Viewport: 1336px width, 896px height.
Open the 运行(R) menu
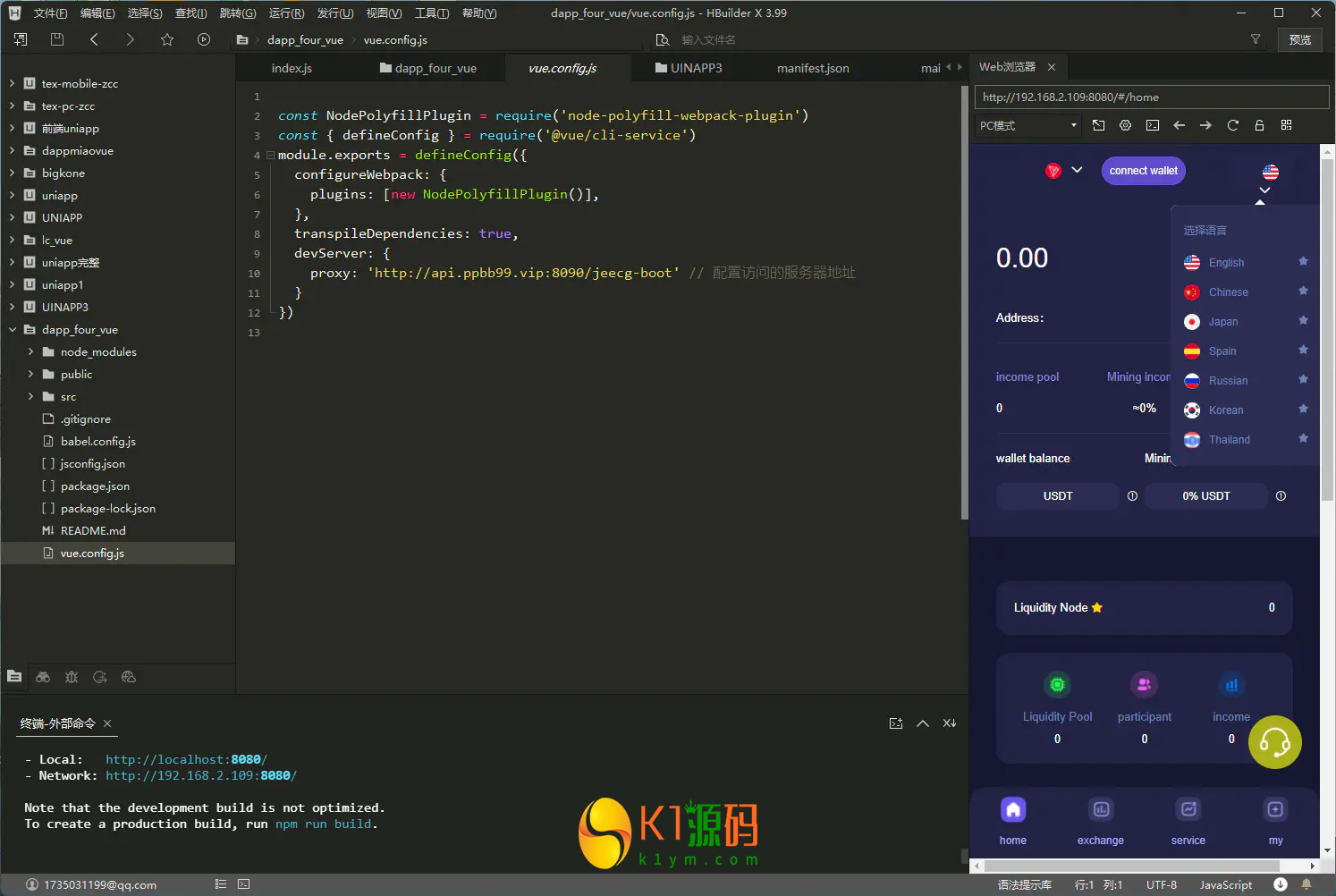pos(286,13)
